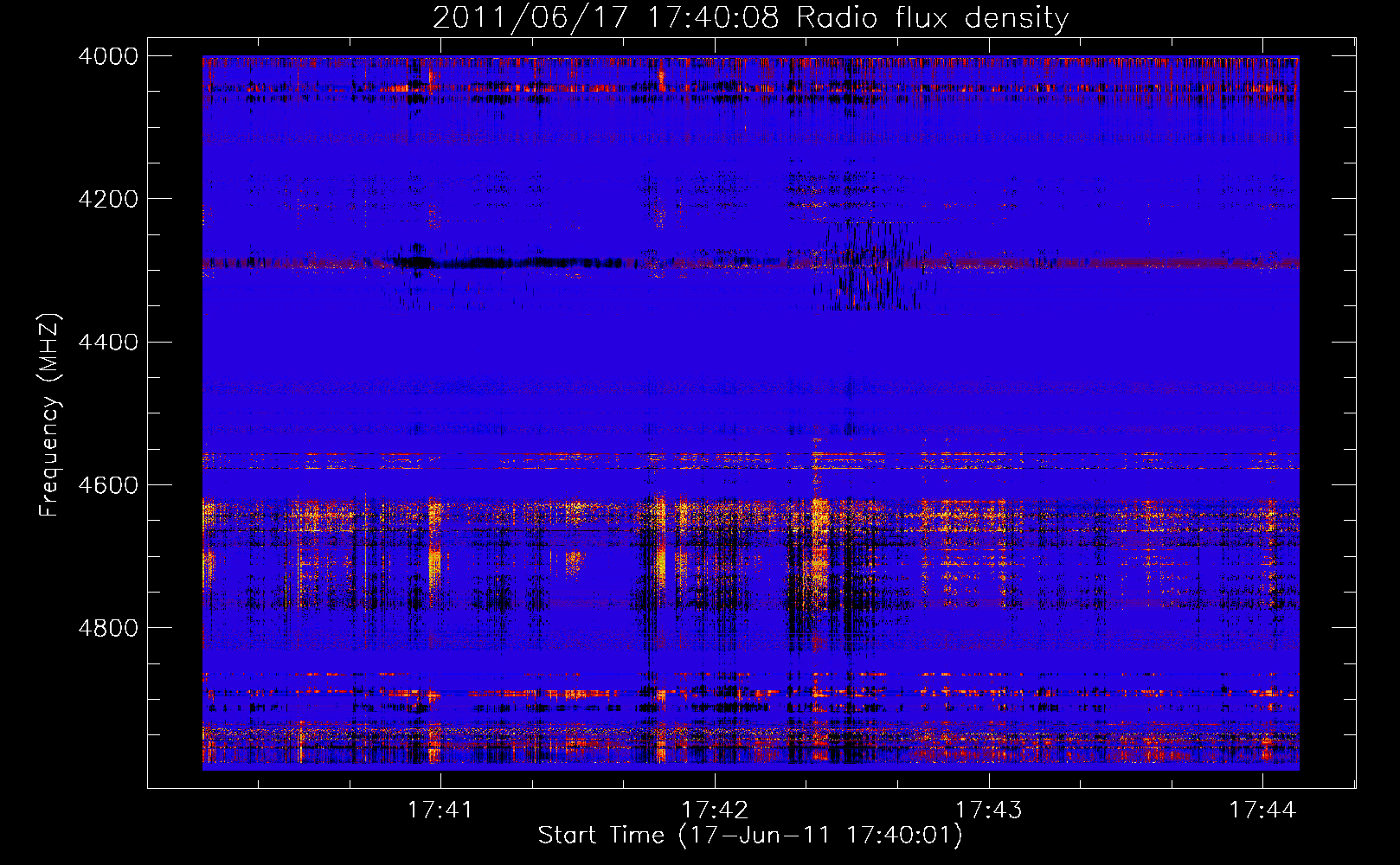Select the 4600 frequency axis label
Viewport: 1400px width, 865px height.
point(108,485)
